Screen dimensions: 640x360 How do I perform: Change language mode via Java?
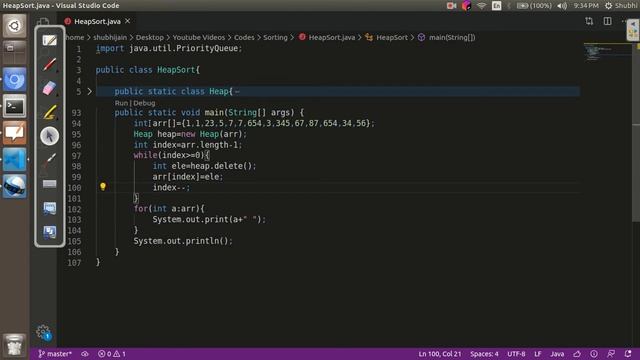[557, 354]
